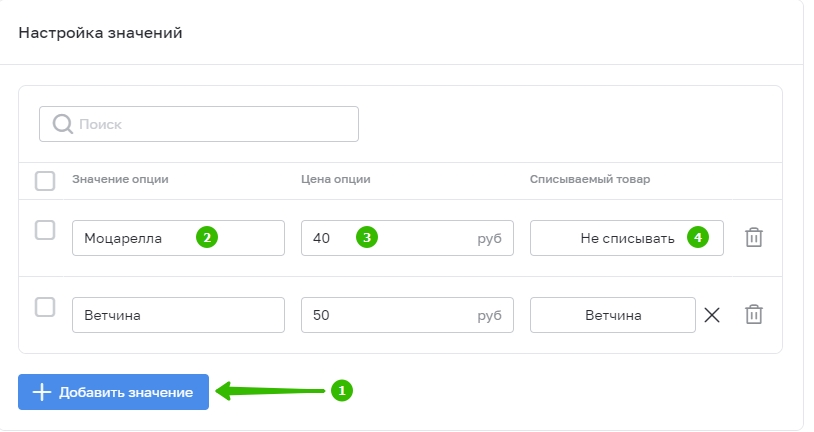Focus the Моцарелла option value field

[178, 238]
